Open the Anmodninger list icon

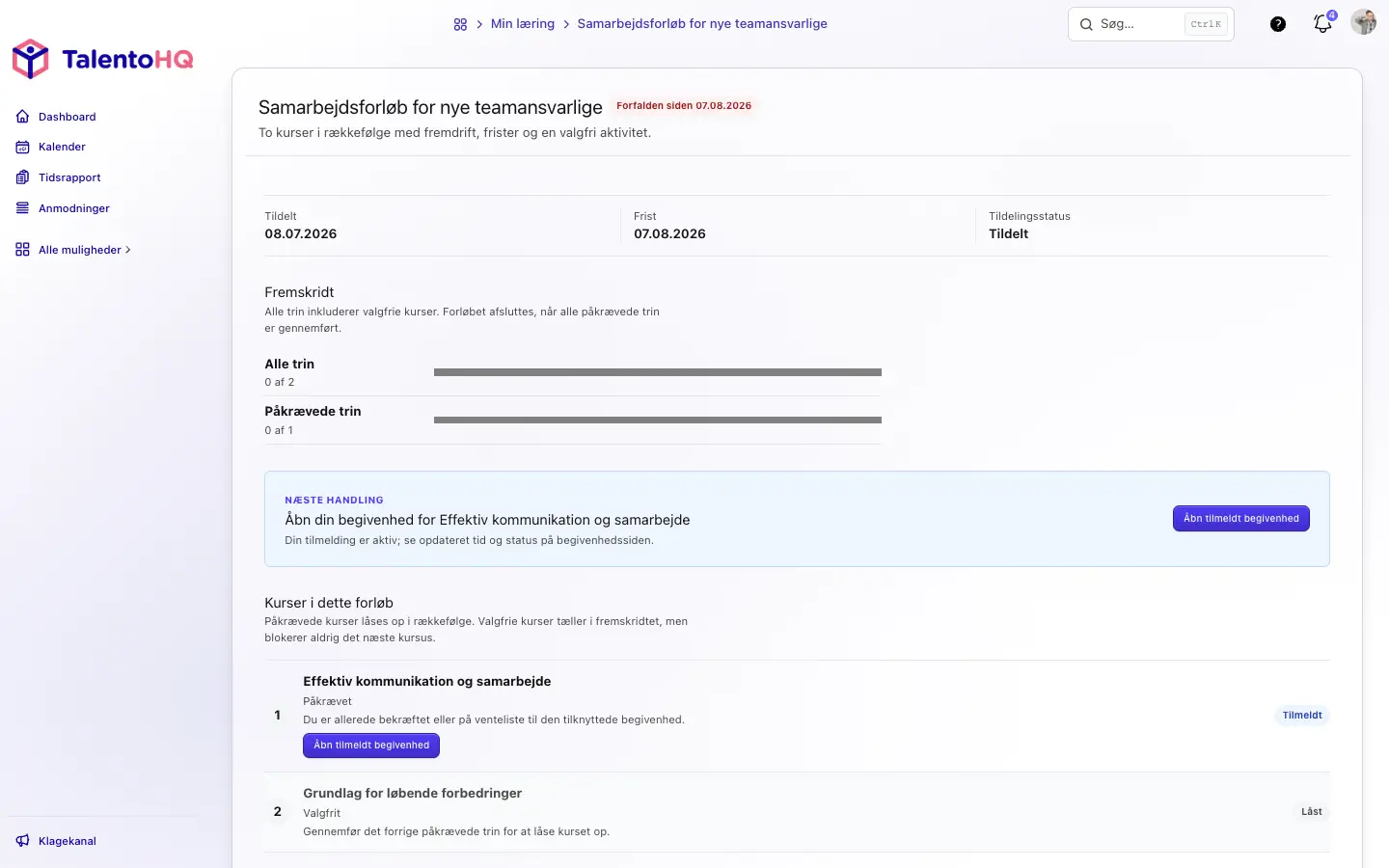[x=22, y=208]
